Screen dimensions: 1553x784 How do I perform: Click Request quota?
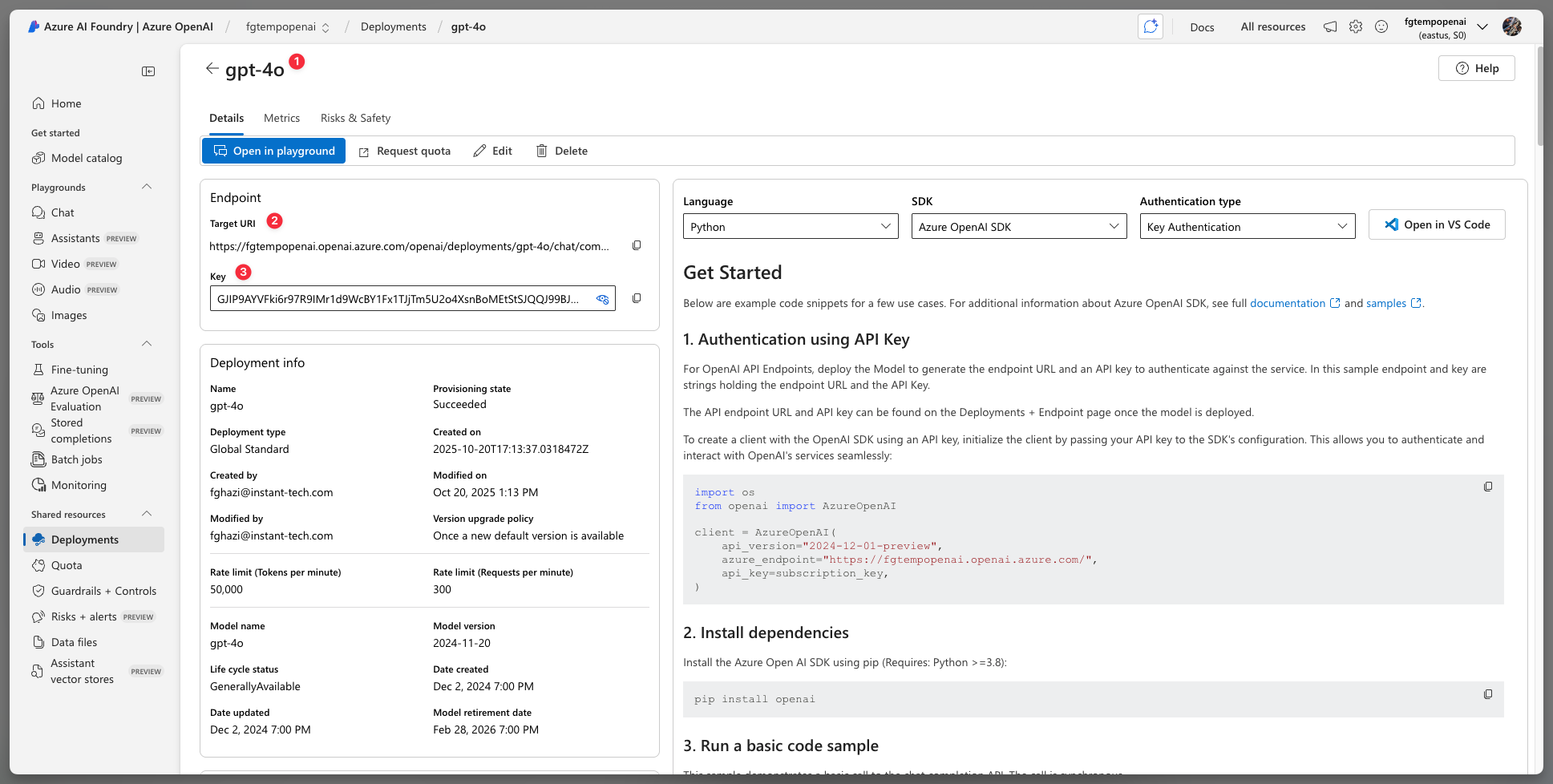[405, 151]
